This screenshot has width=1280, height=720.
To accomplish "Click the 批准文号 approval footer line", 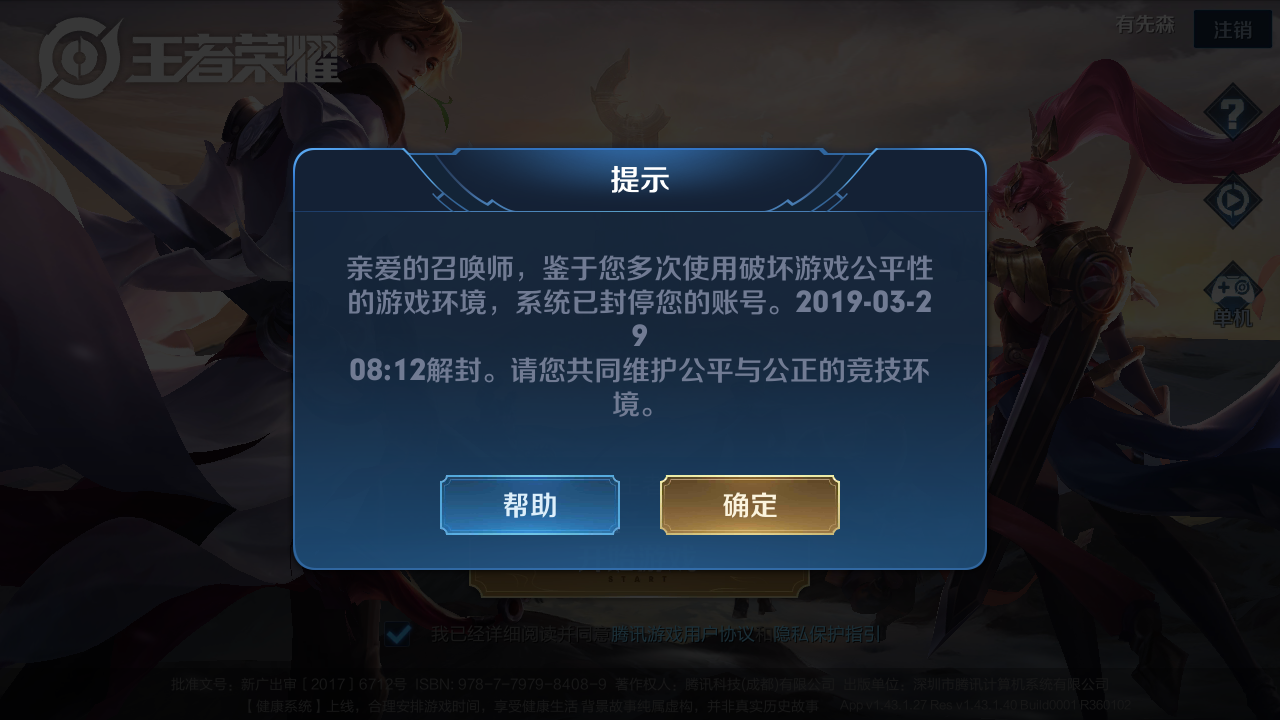I will coord(640,685).
